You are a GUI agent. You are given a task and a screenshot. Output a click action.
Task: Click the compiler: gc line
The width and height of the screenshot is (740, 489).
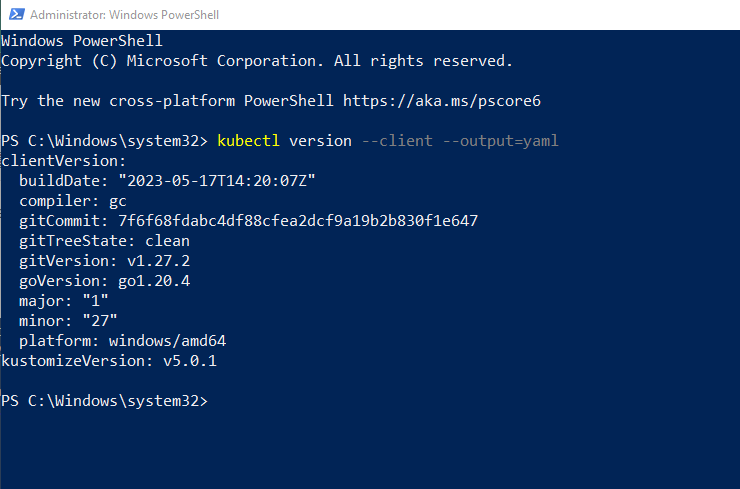(73, 201)
